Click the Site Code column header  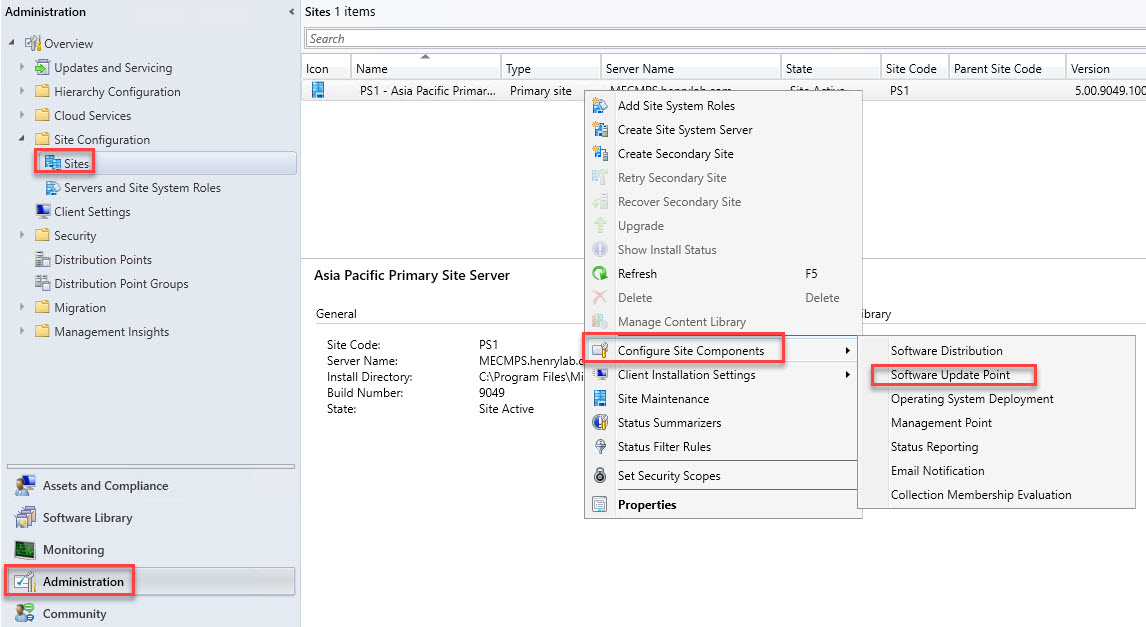click(911, 69)
